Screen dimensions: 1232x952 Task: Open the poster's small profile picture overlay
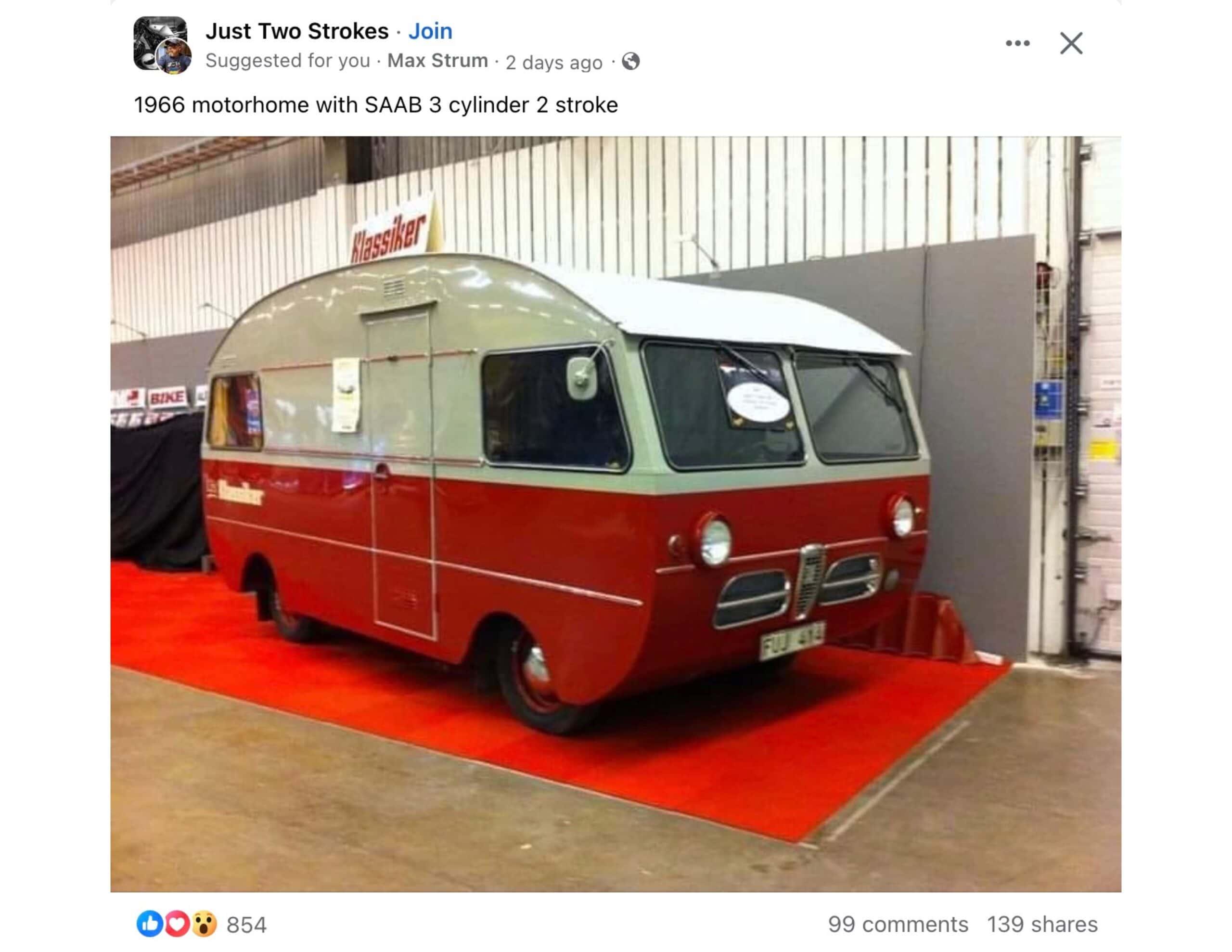[174, 56]
